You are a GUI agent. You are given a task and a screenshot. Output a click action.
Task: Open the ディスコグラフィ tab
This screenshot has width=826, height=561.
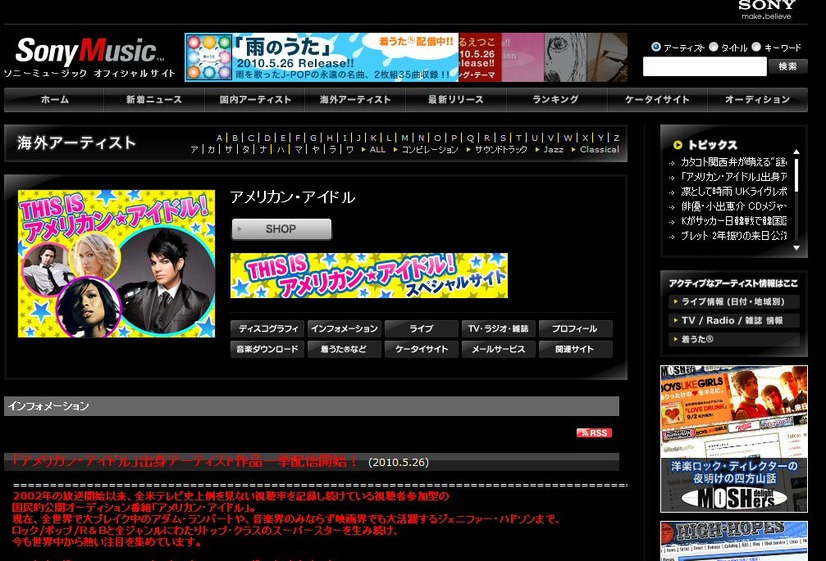[x=267, y=329]
